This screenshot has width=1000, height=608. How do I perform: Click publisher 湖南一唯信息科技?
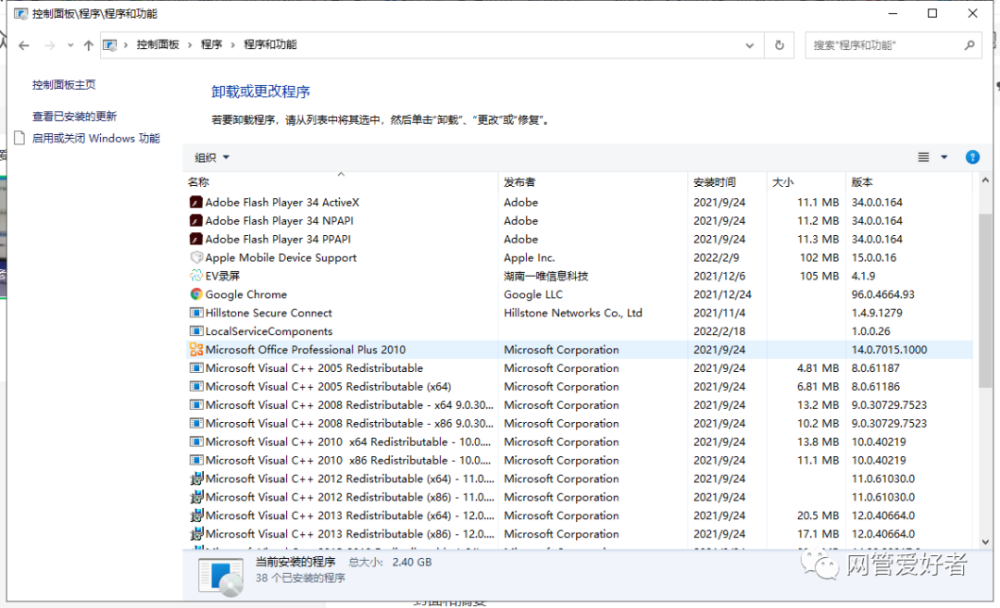click(x=546, y=276)
